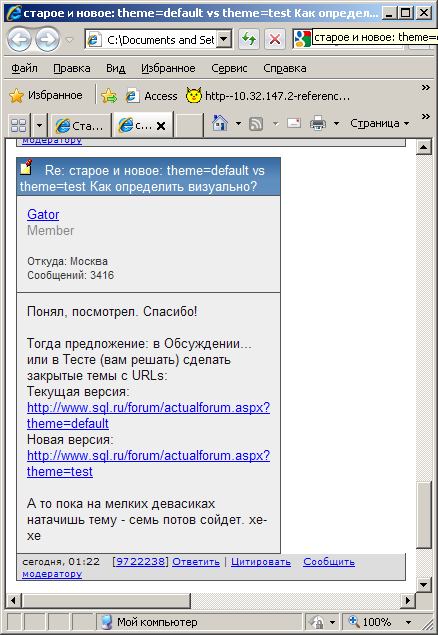Open the Сервис menu
438x635 pixels.
tap(229, 68)
